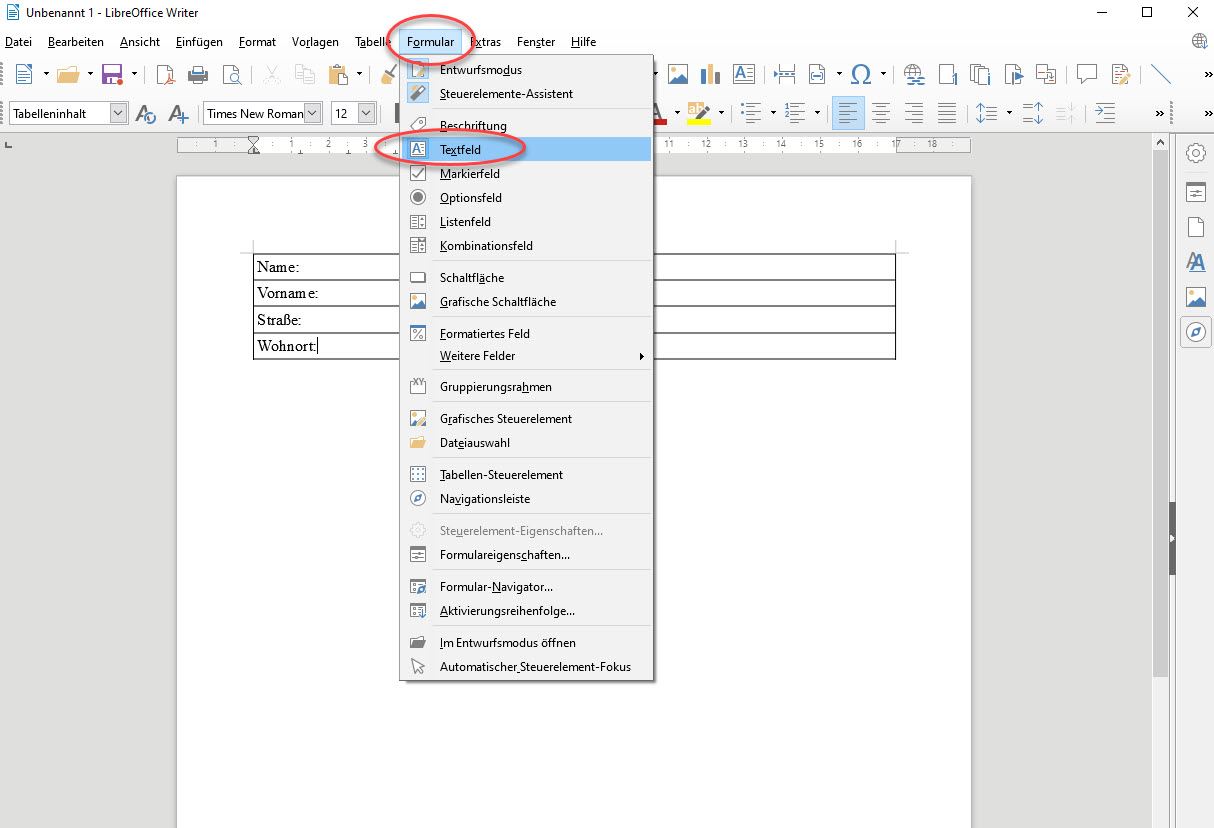Open the Gallery panel in the sidebar
The width and height of the screenshot is (1214, 828).
pos(1195,297)
